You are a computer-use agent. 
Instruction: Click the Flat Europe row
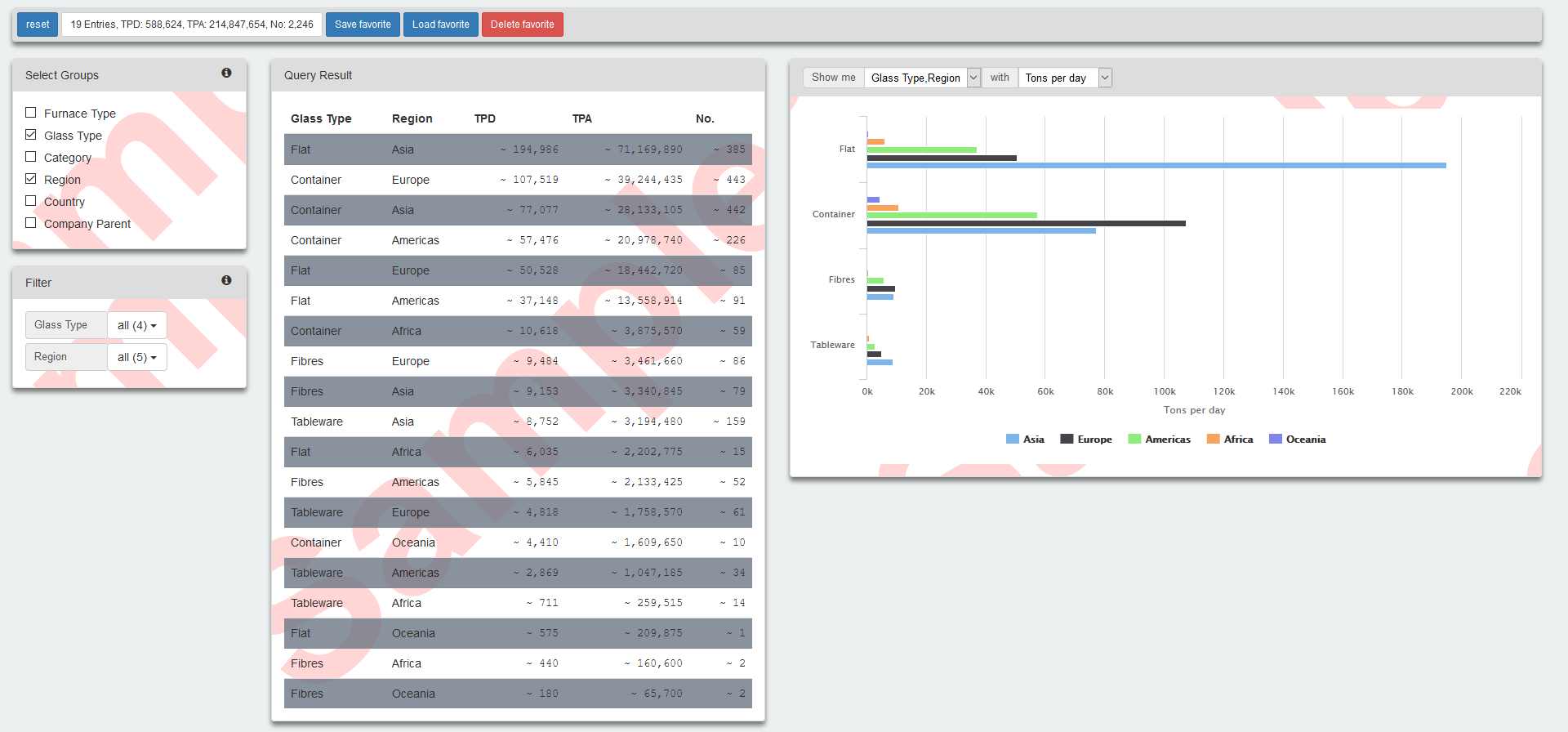pos(518,270)
